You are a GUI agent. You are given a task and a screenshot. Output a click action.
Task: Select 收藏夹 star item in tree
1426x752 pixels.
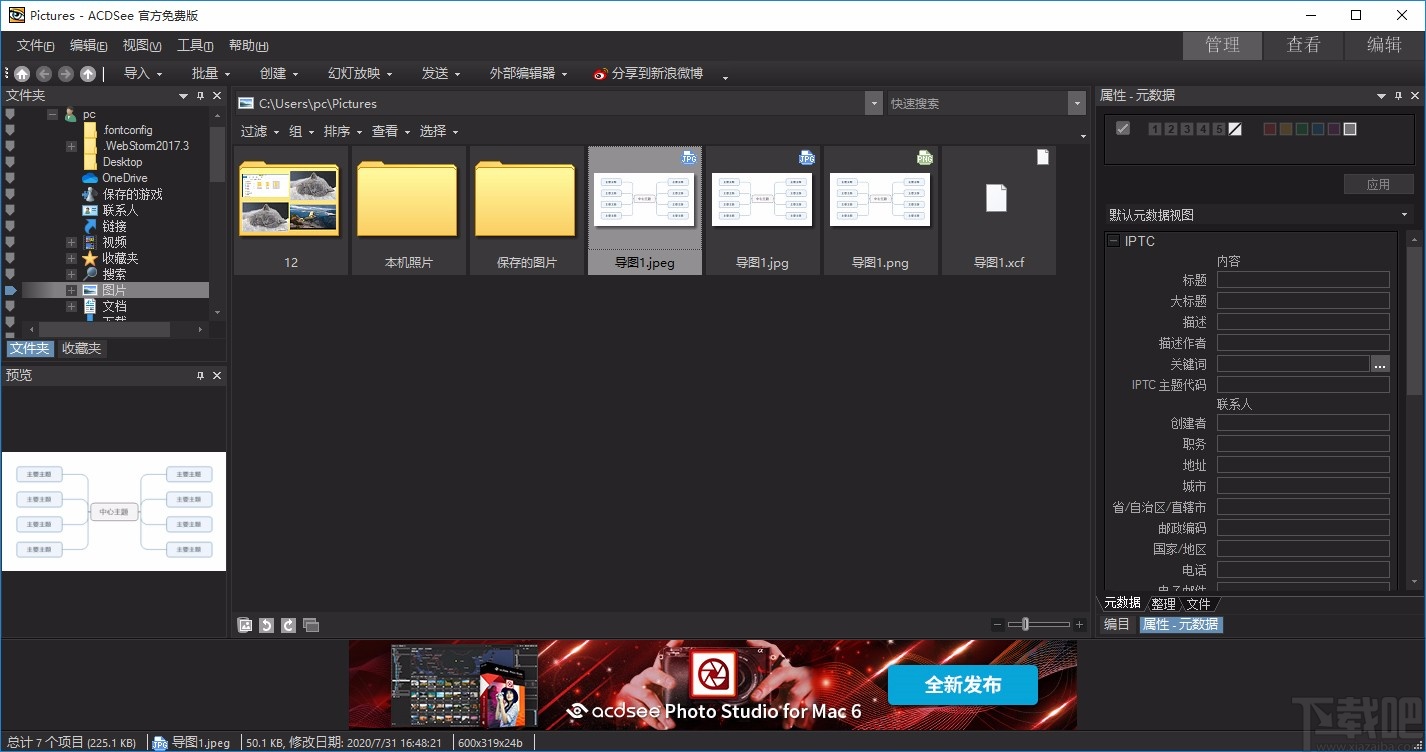click(110, 258)
